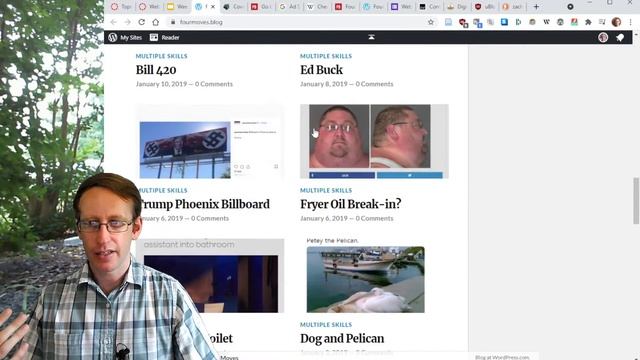Click the lock icon in address bar
Viewport: 640px width, 360px height.
point(173,22)
